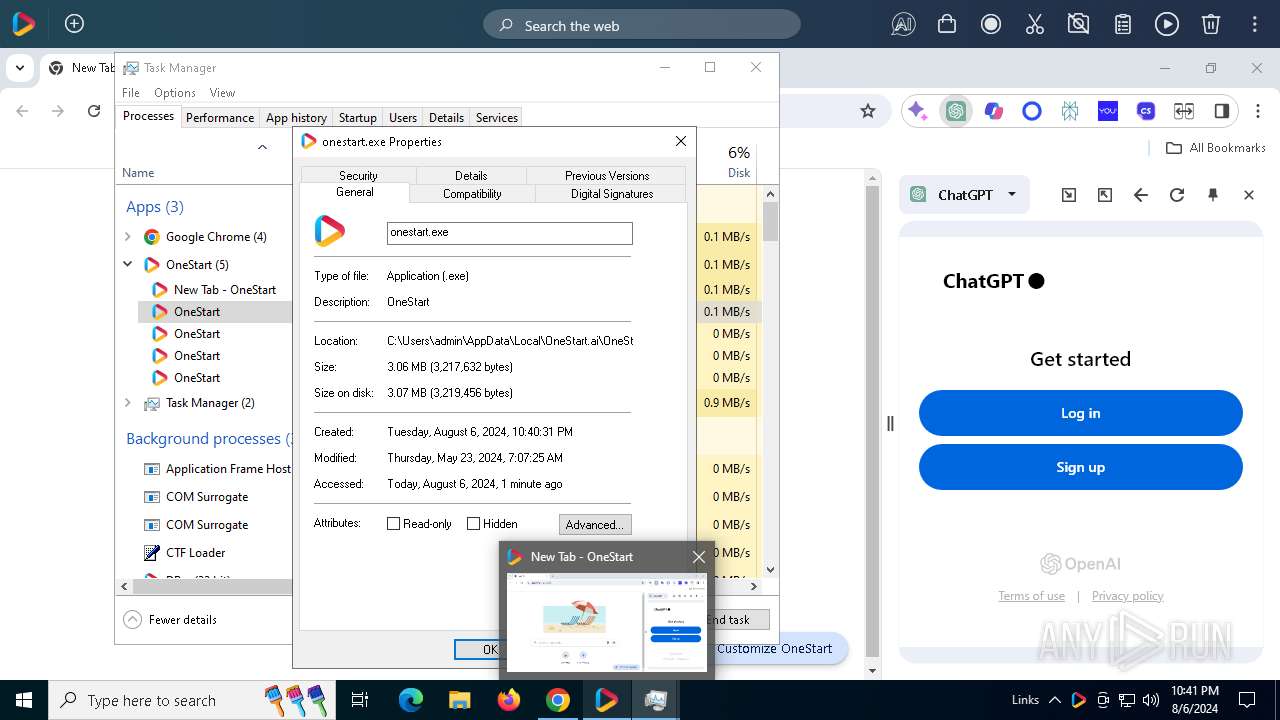Viewport: 1280px width, 720px height.
Task: Click the YOU extension icon
Action: (1108, 111)
